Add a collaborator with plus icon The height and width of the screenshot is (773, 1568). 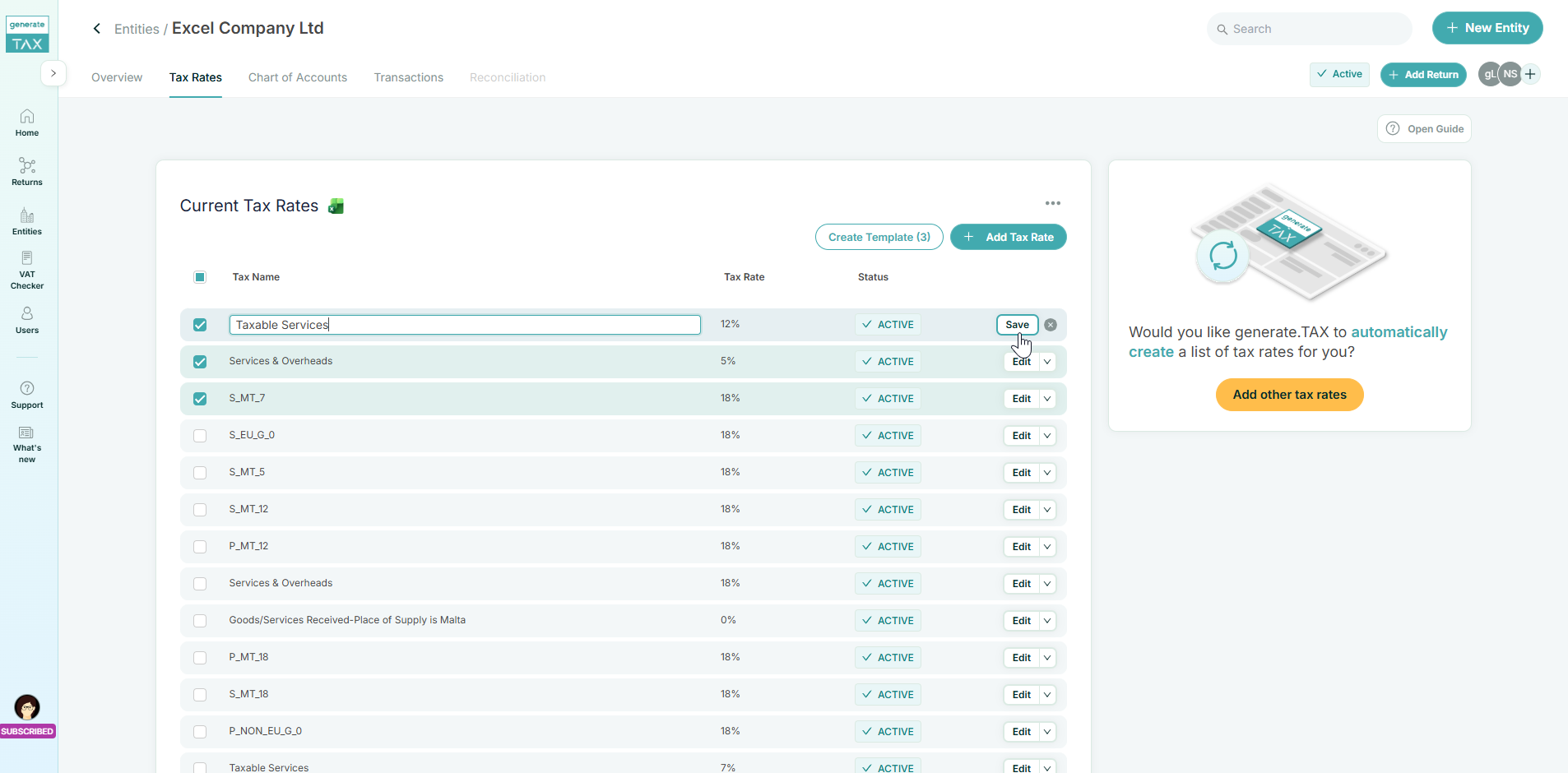coord(1530,74)
